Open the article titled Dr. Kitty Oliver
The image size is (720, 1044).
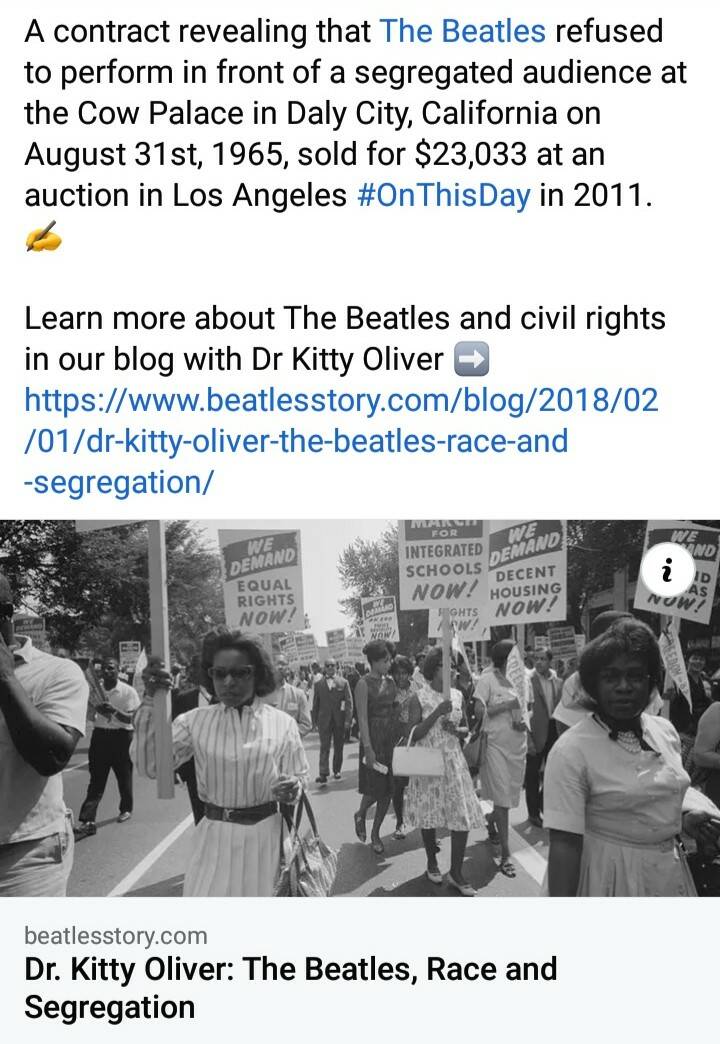(x=290, y=987)
